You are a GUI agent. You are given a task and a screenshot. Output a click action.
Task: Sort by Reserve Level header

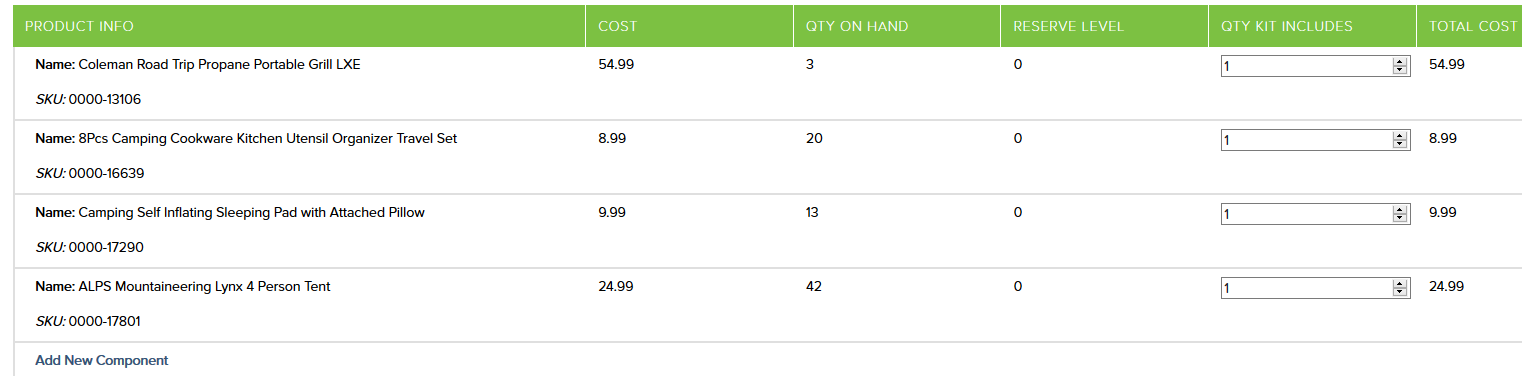click(x=1068, y=26)
